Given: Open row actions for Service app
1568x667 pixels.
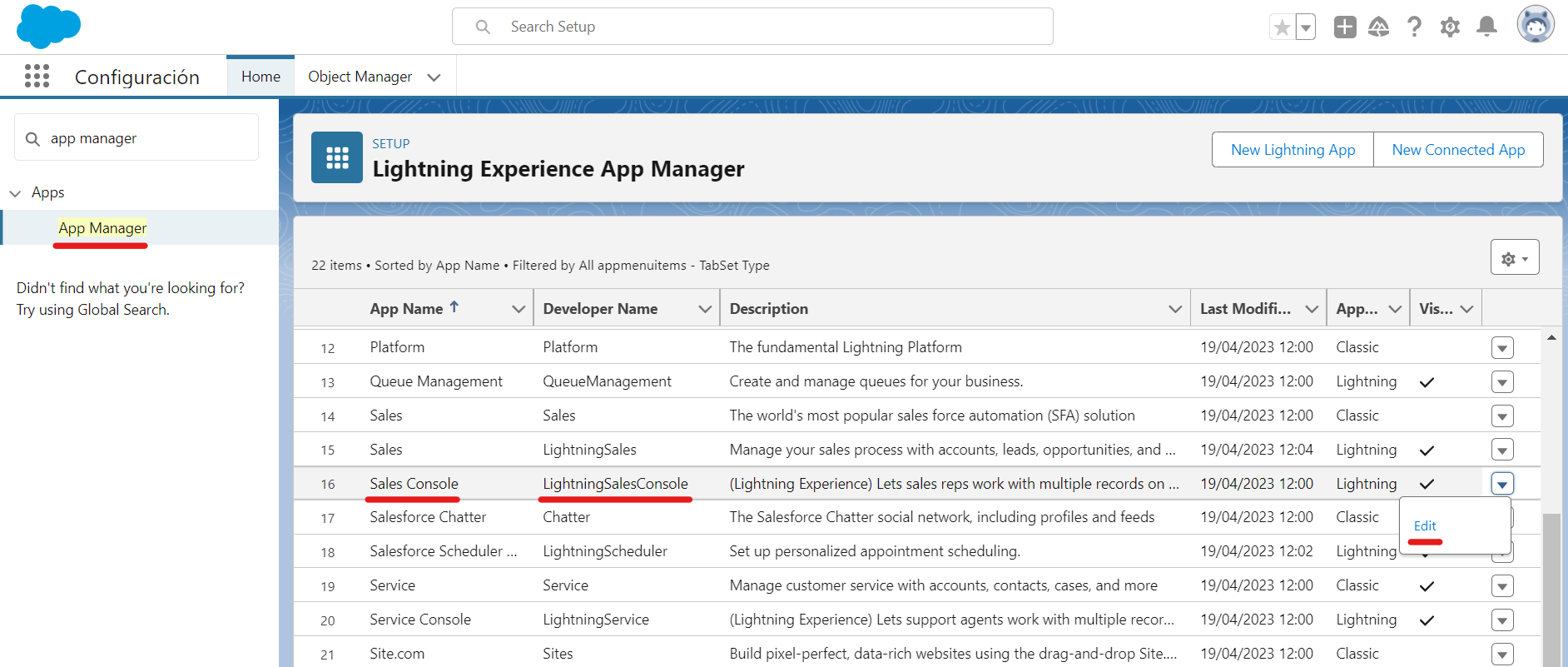Looking at the screenshot, I should 1502,586.
